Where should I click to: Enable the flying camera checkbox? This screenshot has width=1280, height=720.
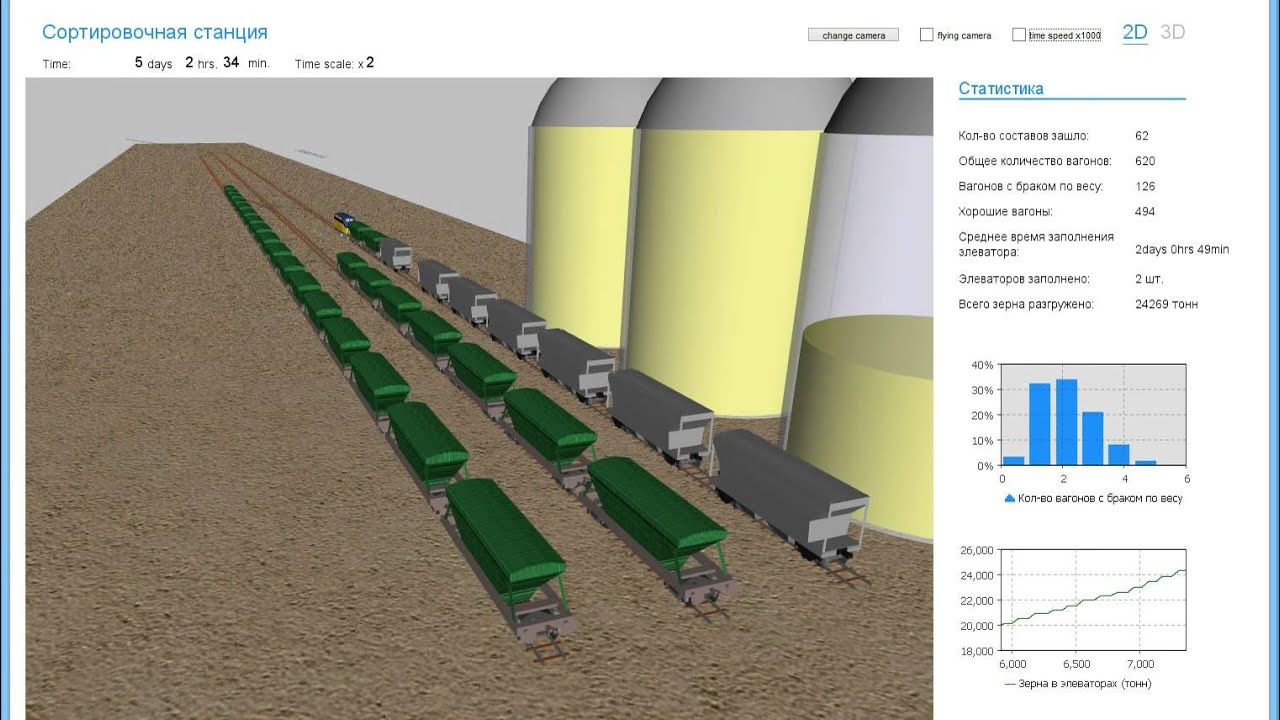pyautogui.click(x=926, y=35)
